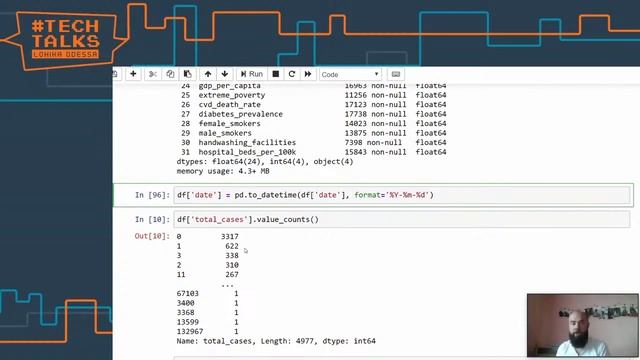
Task: Click into the value_counts code cell
Action: (402, 220)
